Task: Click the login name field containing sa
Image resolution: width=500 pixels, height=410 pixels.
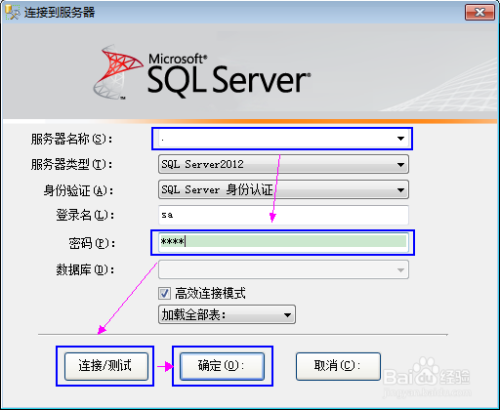Action: point(283,215)
